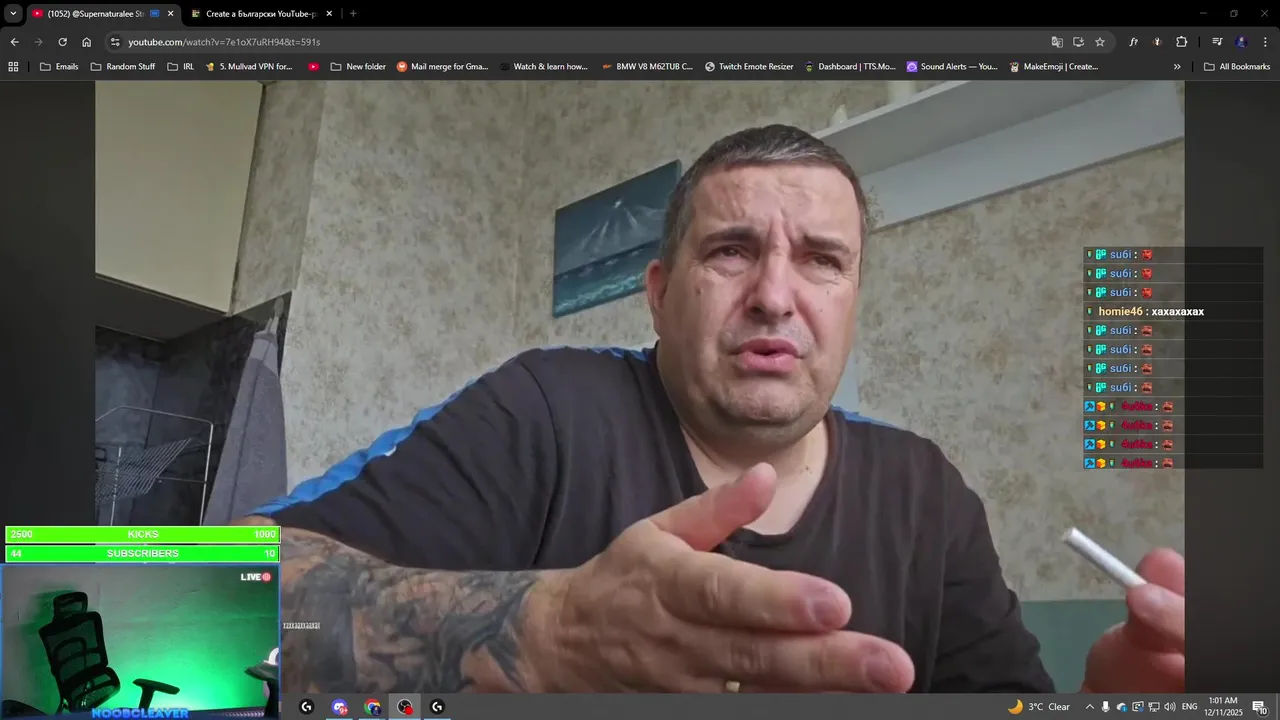Screen dimensions: 1280x720
Task: Open 'Twitch Emote Resizer' bookmark
Action: tap(749, 66)
